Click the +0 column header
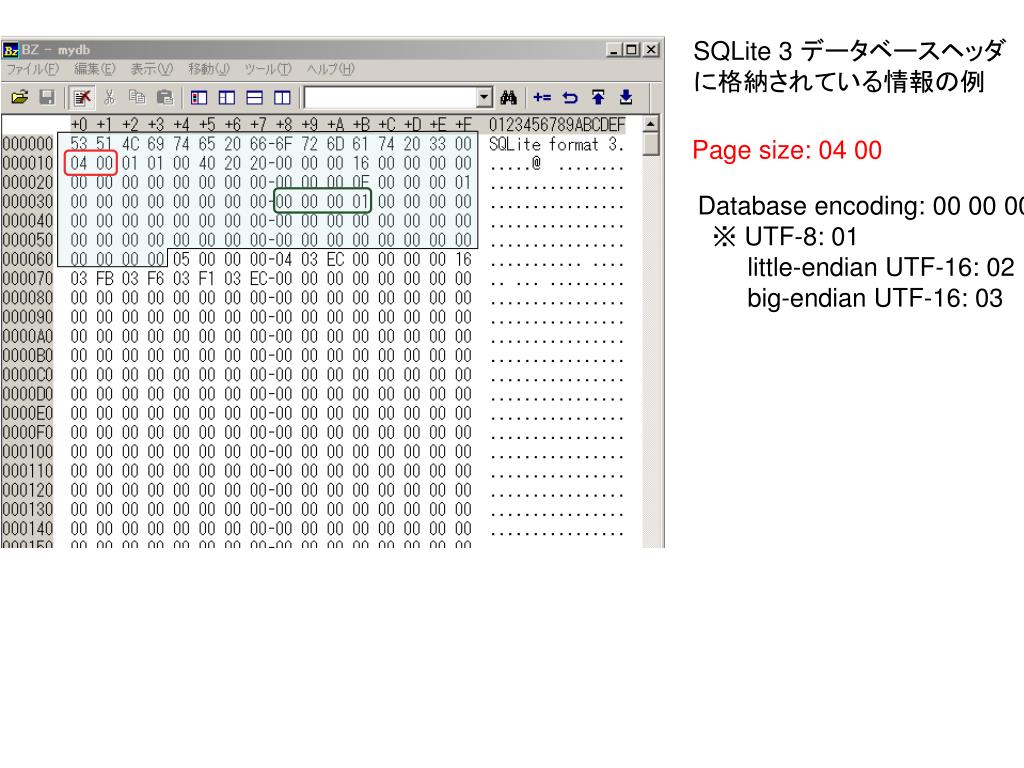This screenshot has height=768, width=1024. point(78,124)
